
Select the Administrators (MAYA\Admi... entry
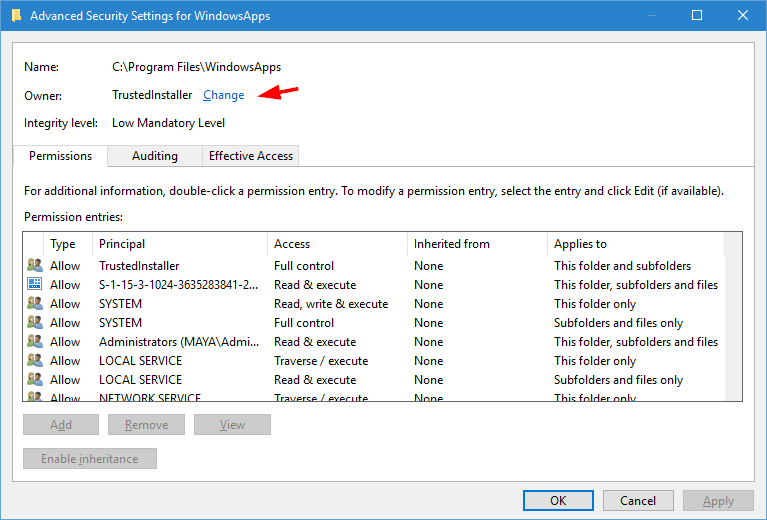click(179, 342)
